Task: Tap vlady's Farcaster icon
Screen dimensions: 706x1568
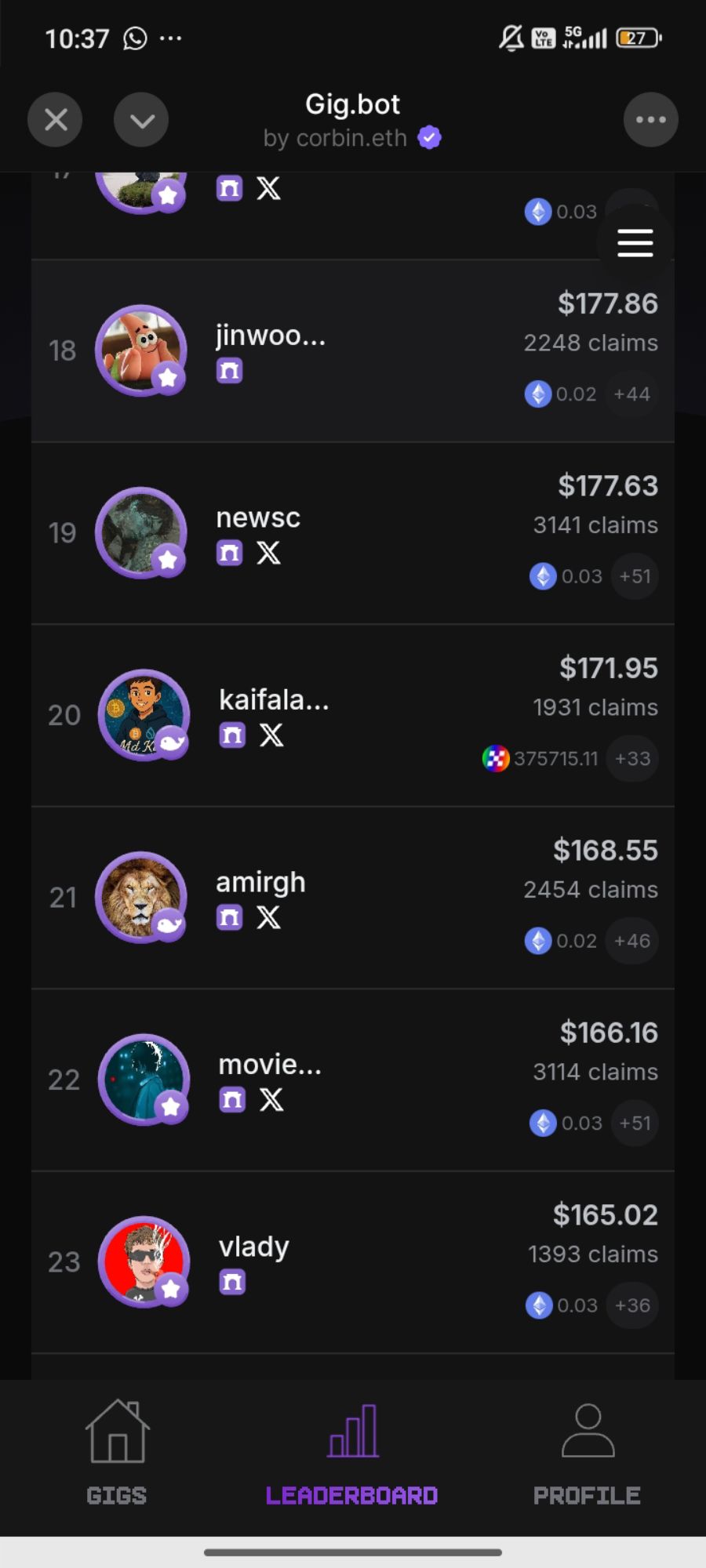Action: 232,1283
